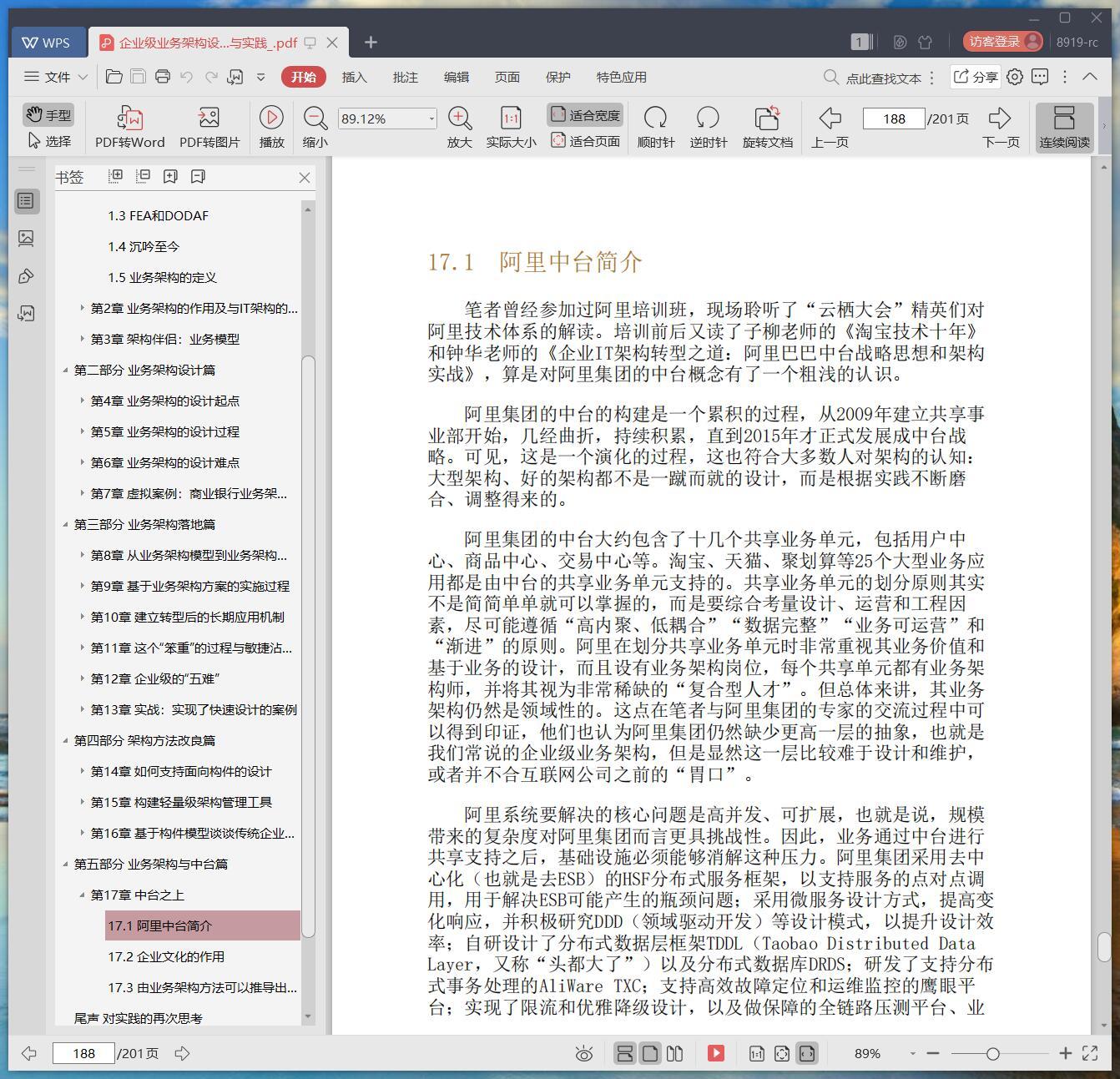Switch to 特色应用 ribbon tab
The height and width of the screenshot is (1079, 1120).
pos(621,77)
